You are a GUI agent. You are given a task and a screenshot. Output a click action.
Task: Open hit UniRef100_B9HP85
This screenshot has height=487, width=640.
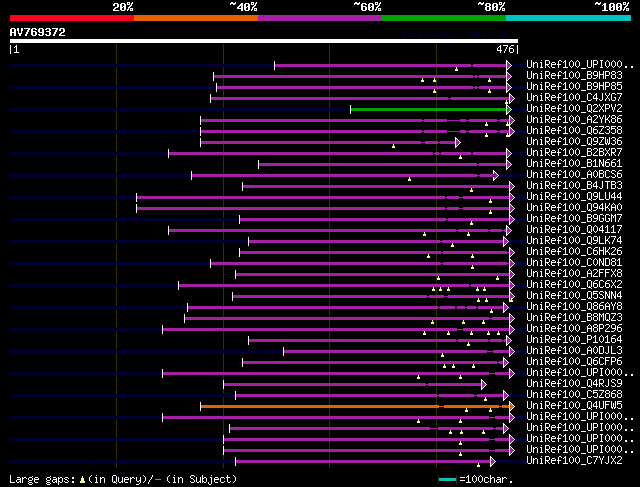point(574,87)
